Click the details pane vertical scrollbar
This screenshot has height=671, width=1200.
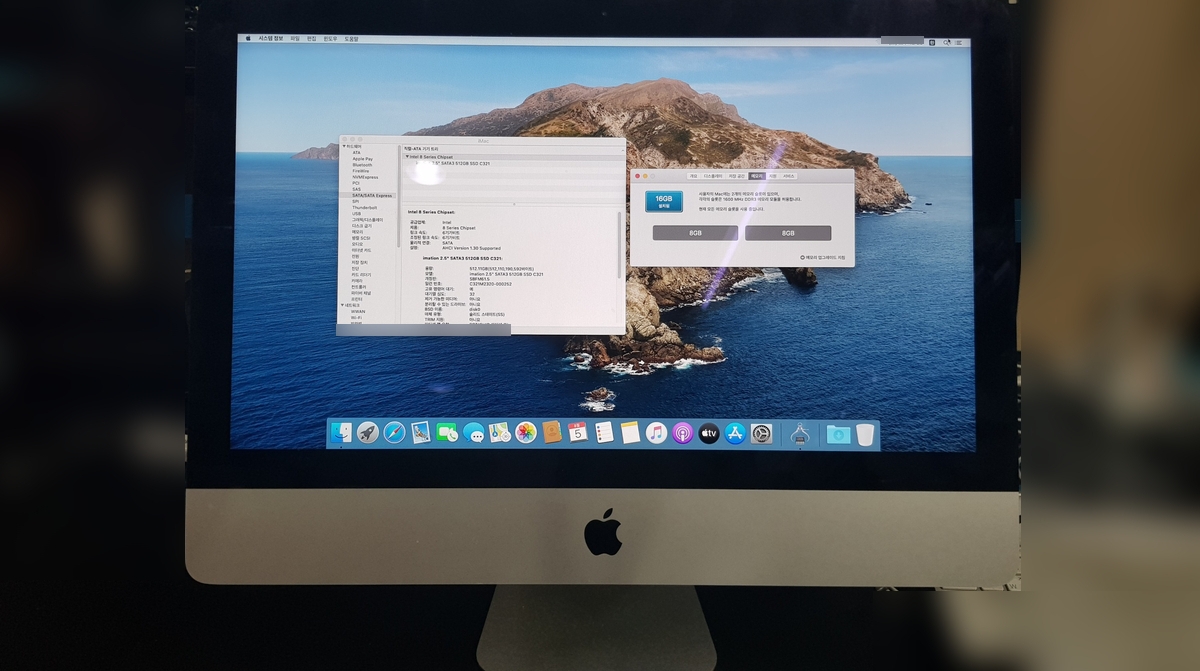[x=619, y=245]
